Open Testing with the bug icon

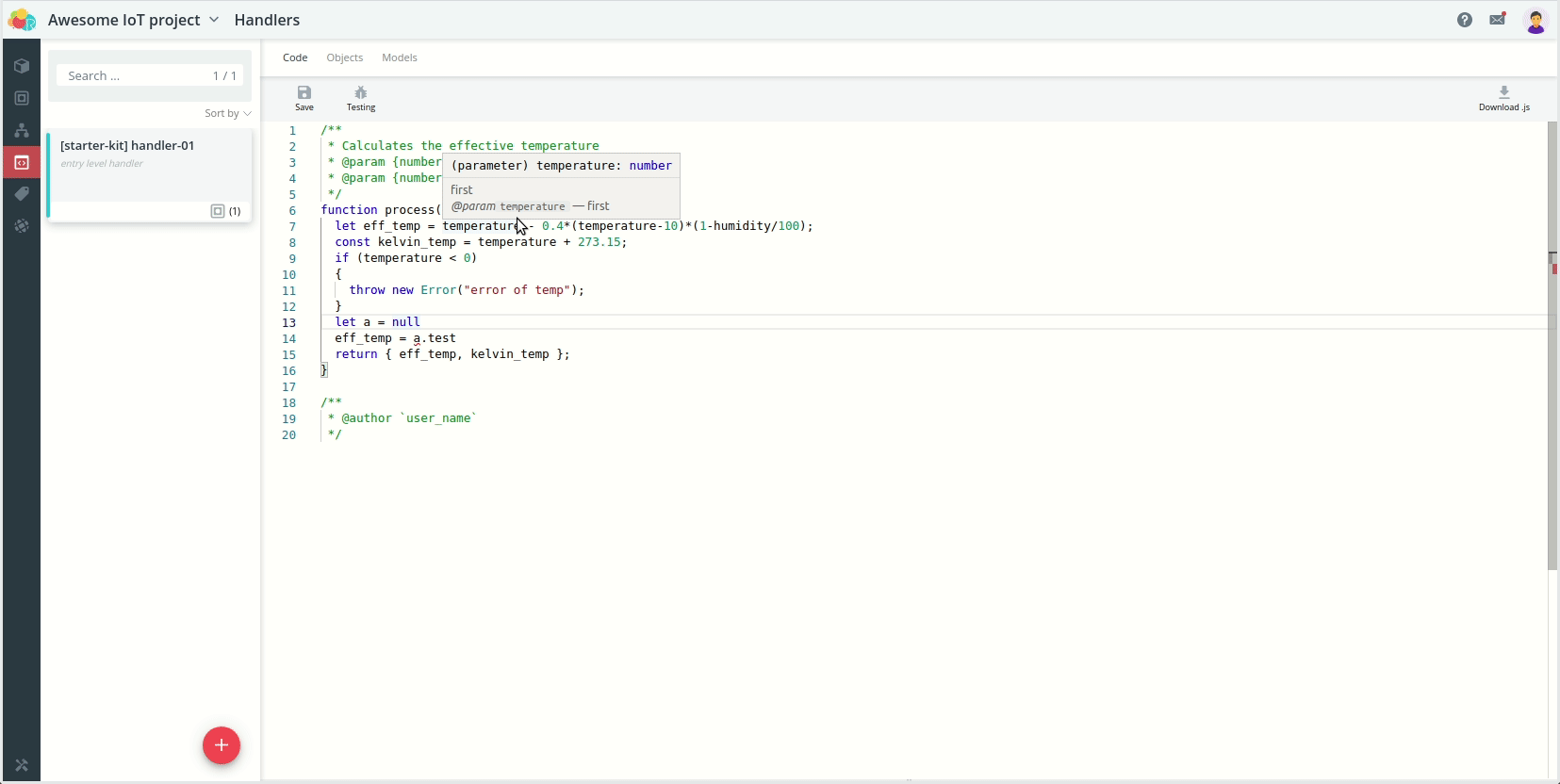[361, 98]
